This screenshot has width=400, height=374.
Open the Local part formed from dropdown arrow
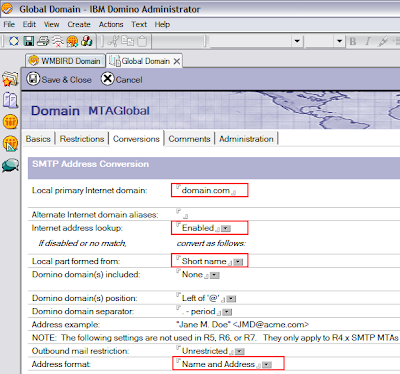238,262
